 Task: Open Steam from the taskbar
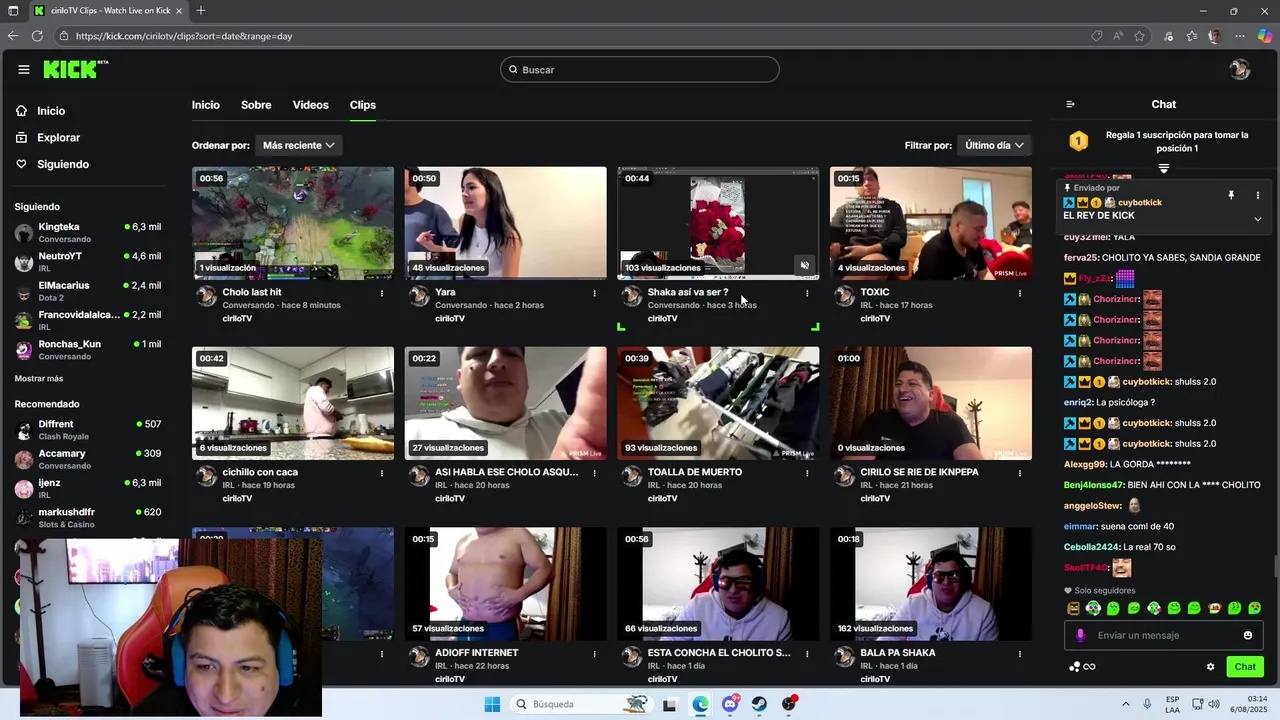(759, 704)
